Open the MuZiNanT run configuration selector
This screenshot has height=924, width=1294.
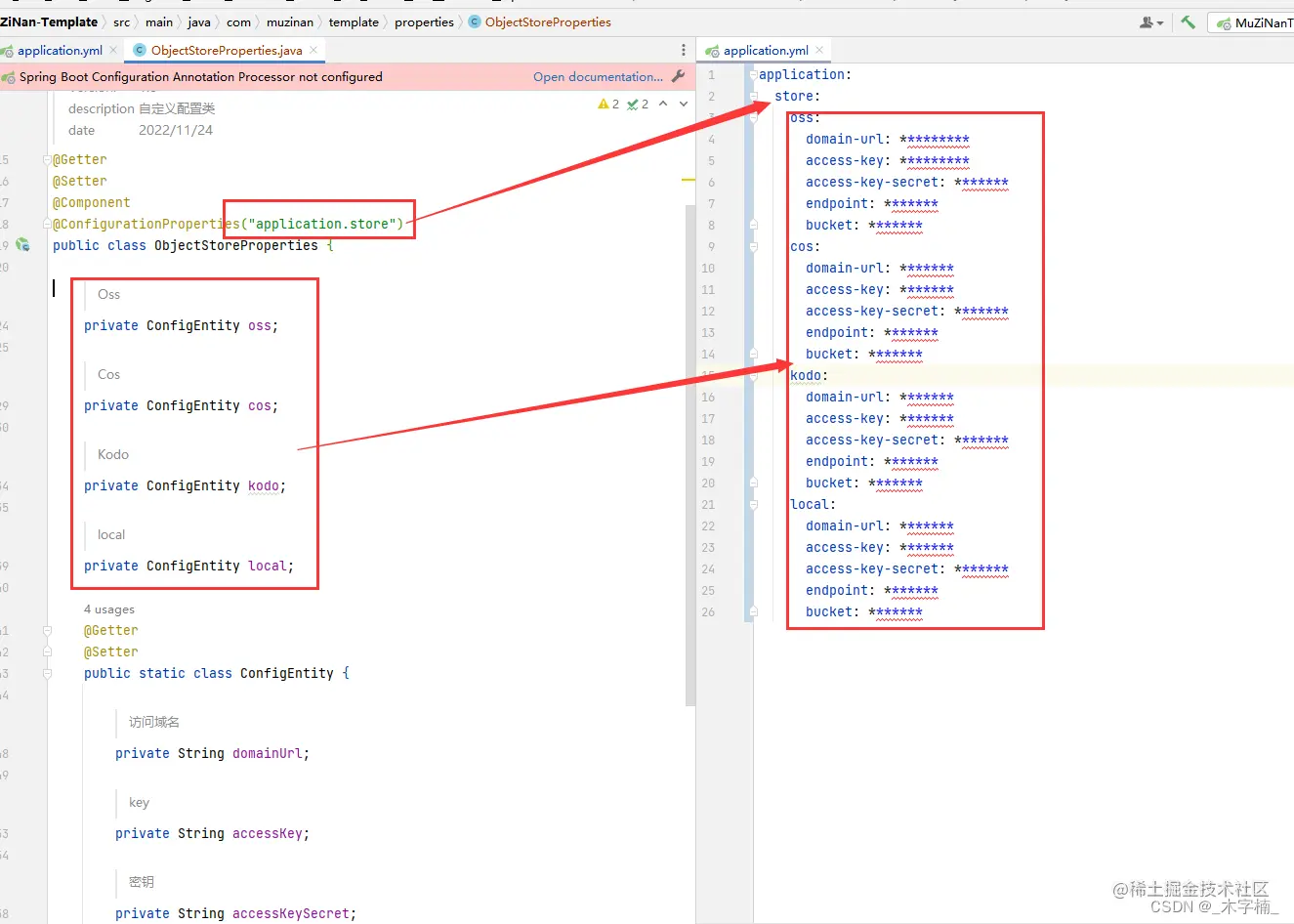click(1254, 22)
